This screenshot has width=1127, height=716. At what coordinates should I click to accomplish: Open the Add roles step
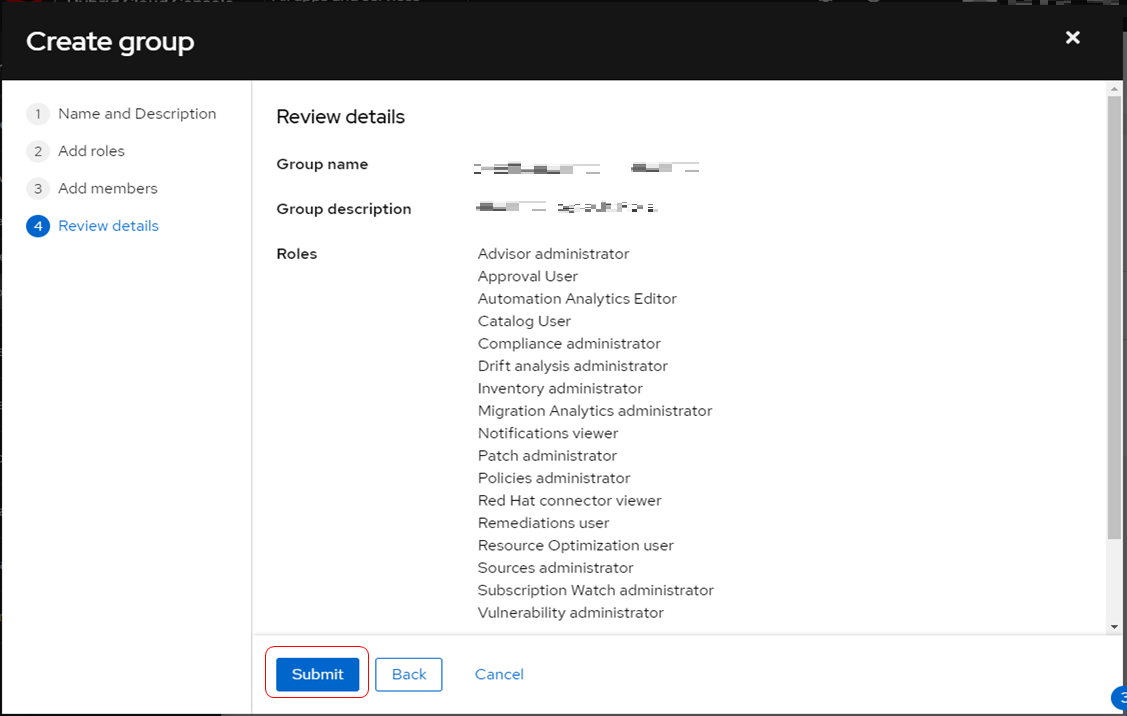91,151
